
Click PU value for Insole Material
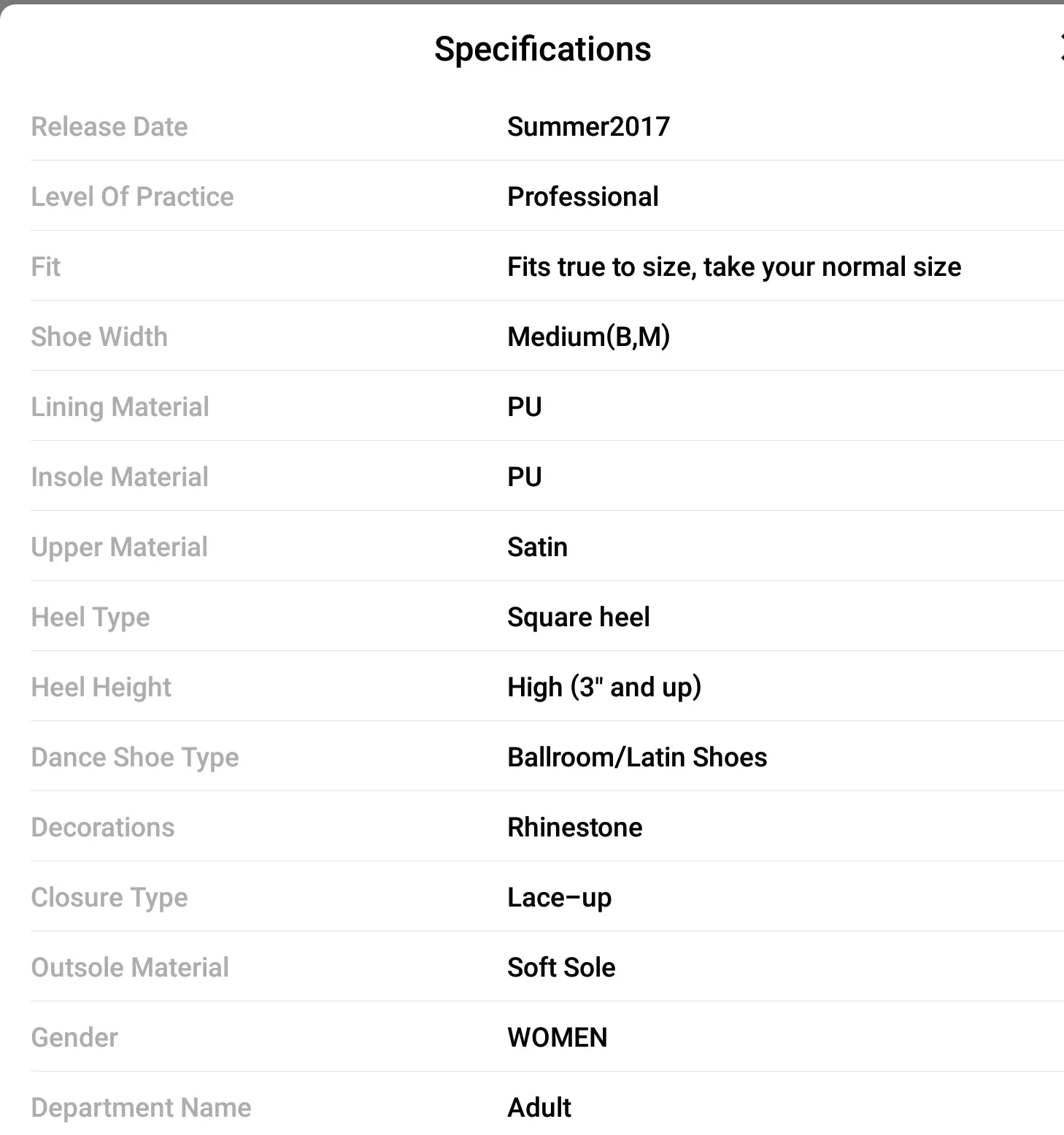525,477
